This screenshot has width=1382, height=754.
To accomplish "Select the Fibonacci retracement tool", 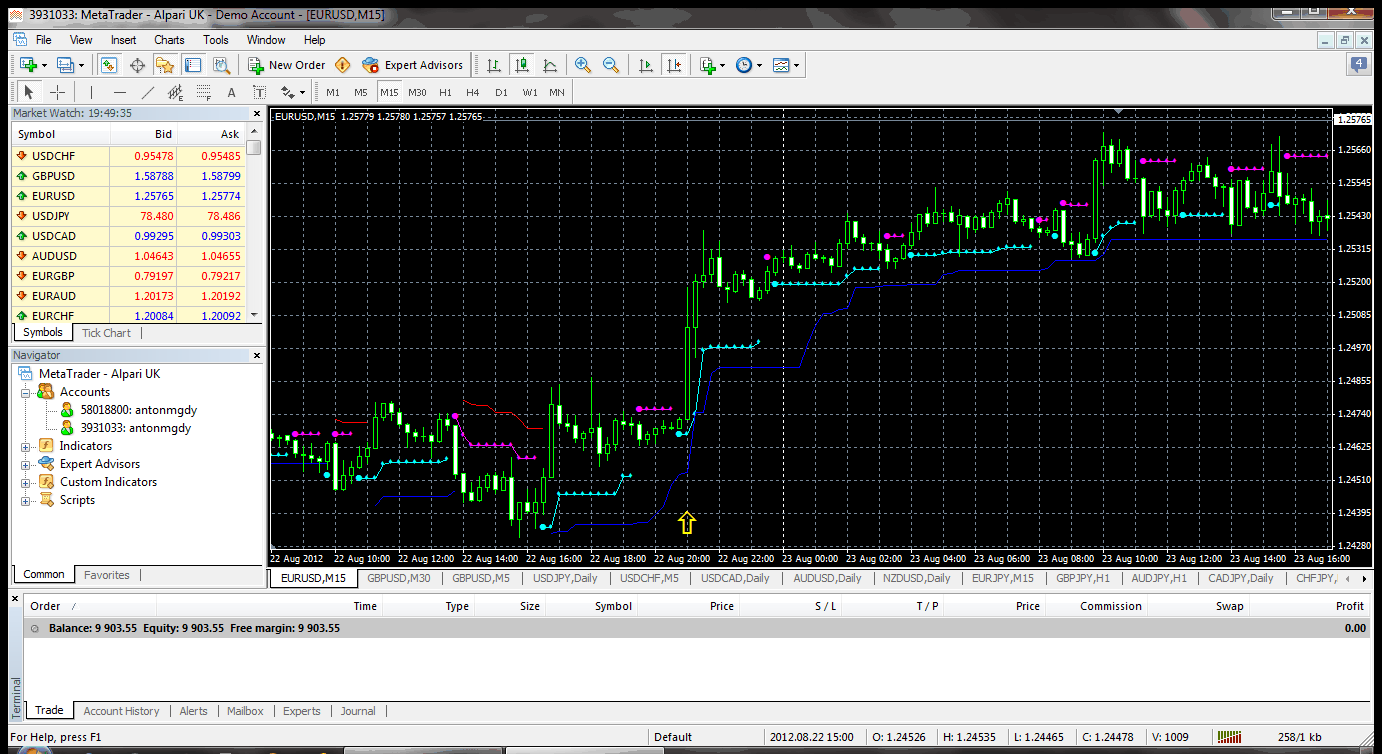I will click(x=203, y=92).
